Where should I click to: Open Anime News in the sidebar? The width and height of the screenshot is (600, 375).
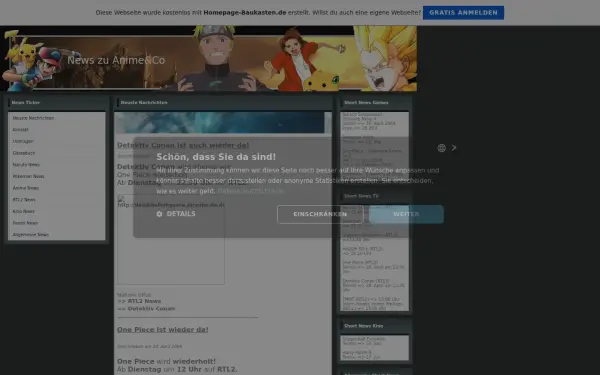26,188
